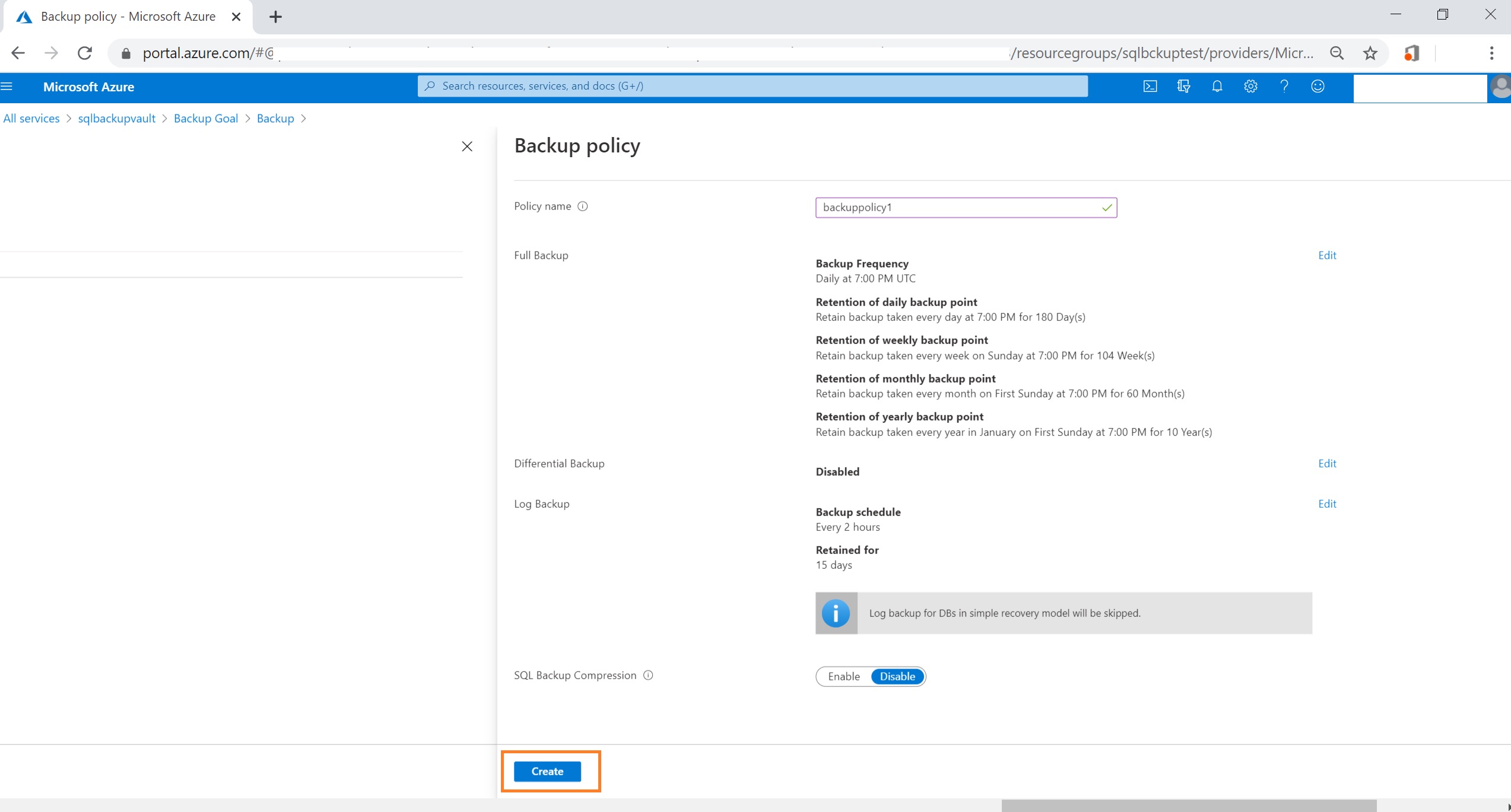
Task: Edit the Log Backup settings
Action: coord(1326,504)
